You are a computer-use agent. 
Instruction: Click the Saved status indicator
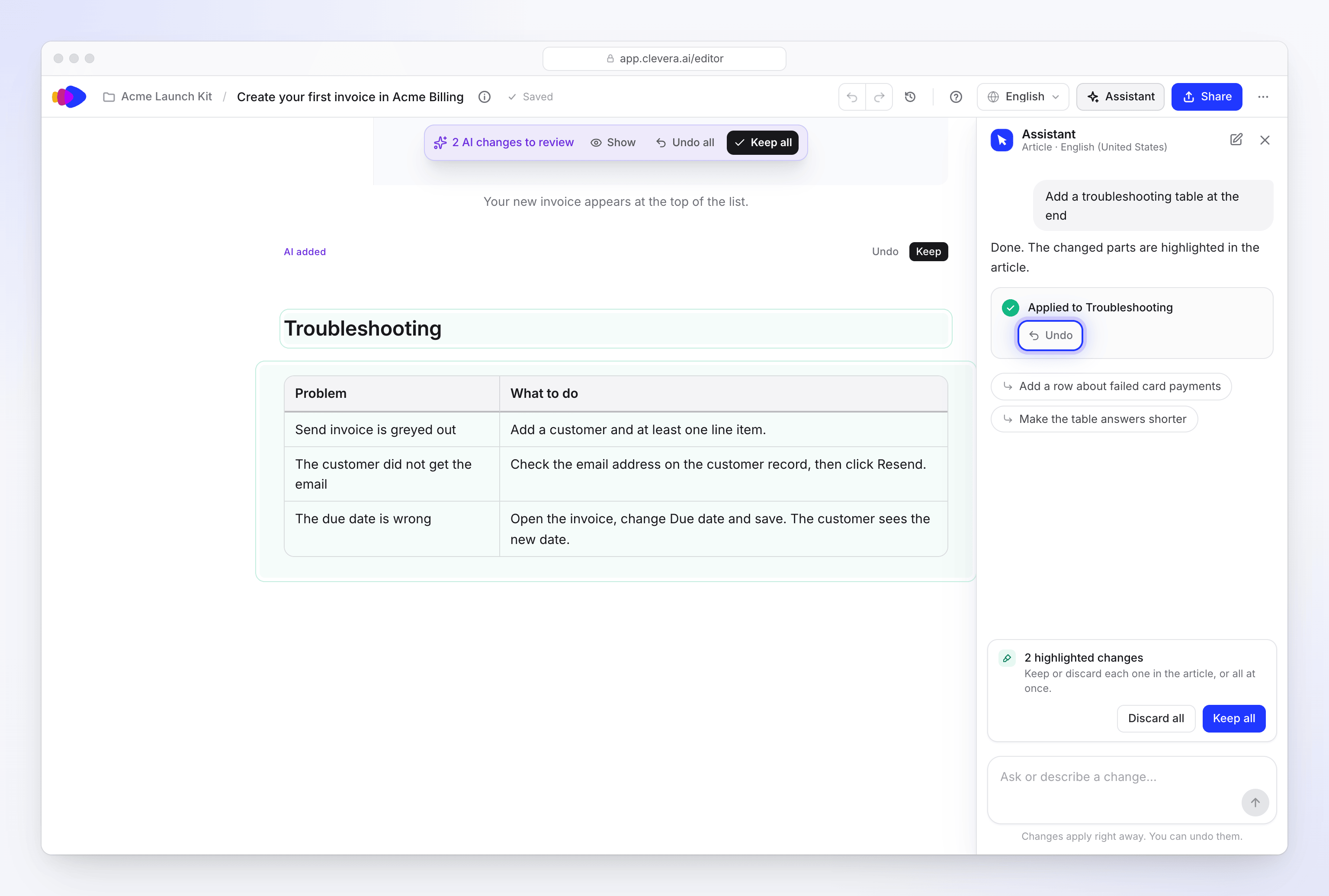click(x=530, y=96)
